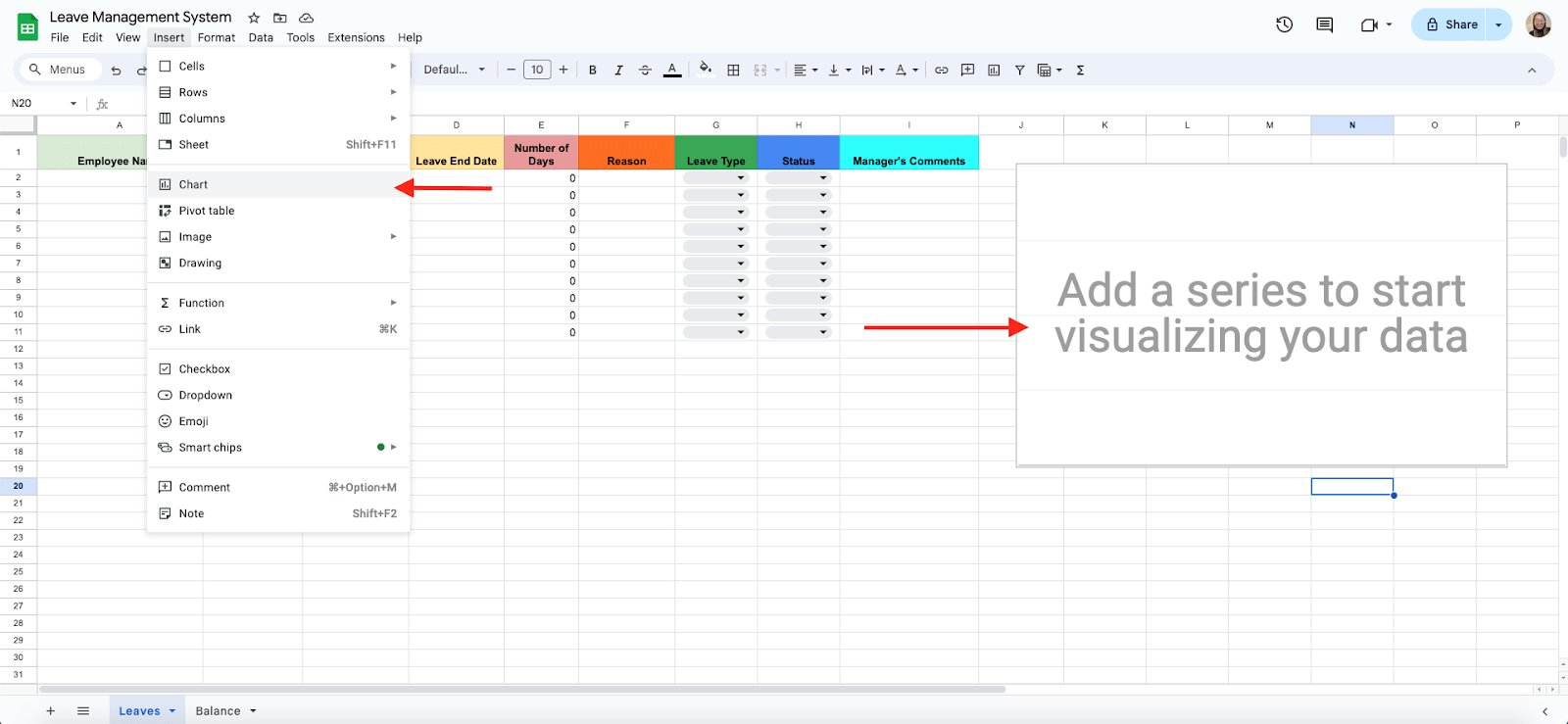
Task: Open the Share options arrow
Action: tap(1499, 24)
